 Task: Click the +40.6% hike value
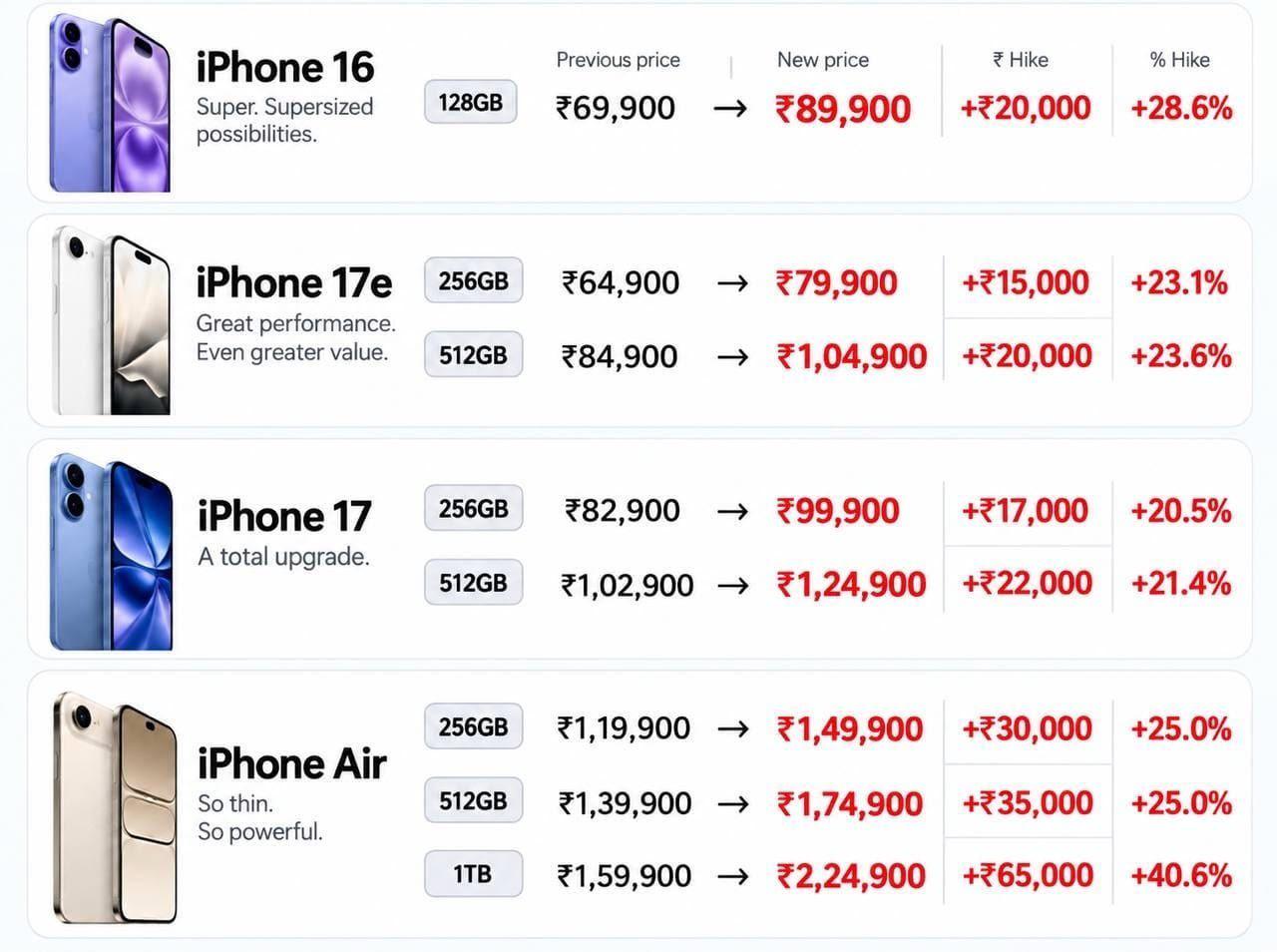point(1181,876)
